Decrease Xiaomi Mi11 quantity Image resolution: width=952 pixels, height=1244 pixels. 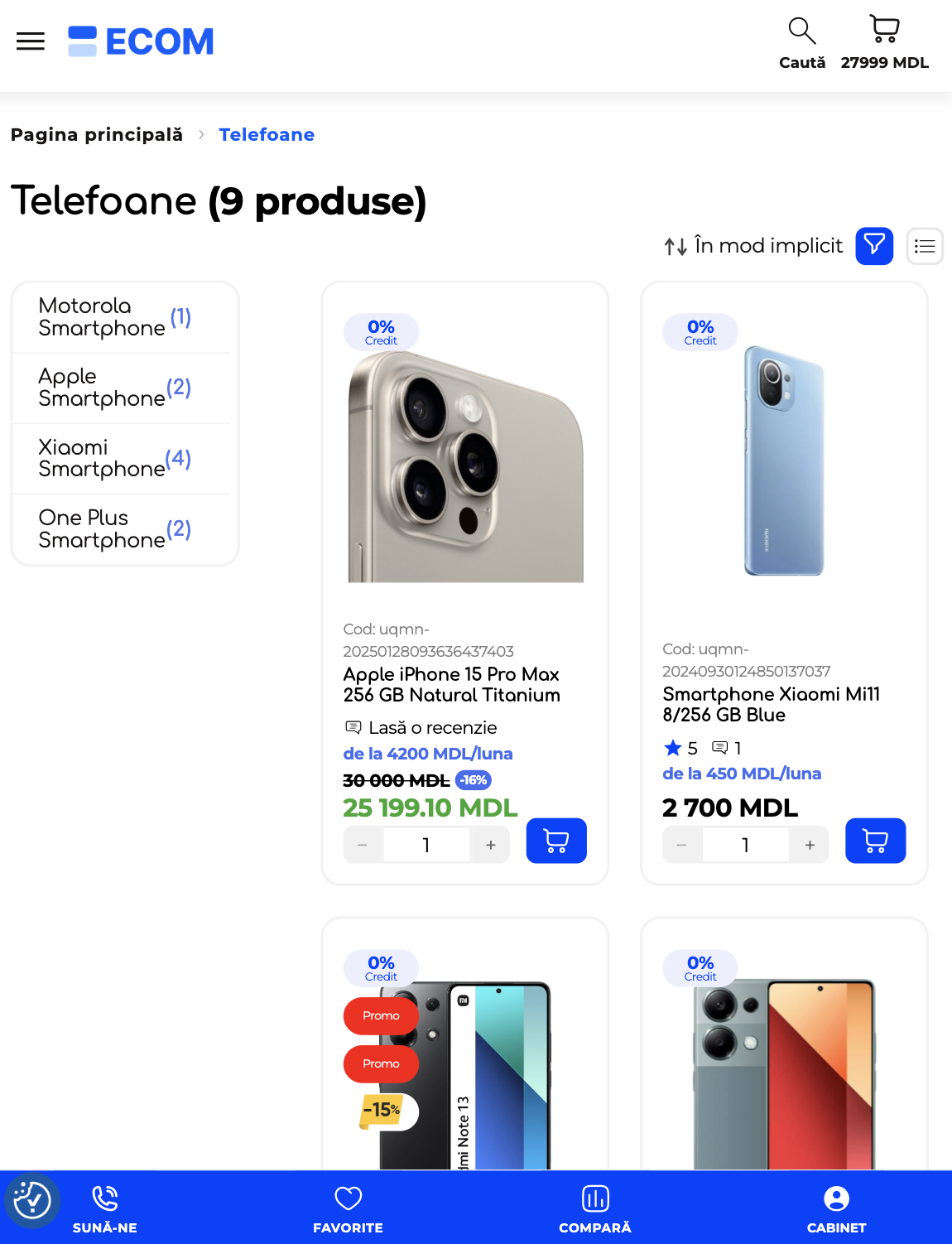point(682,845)
